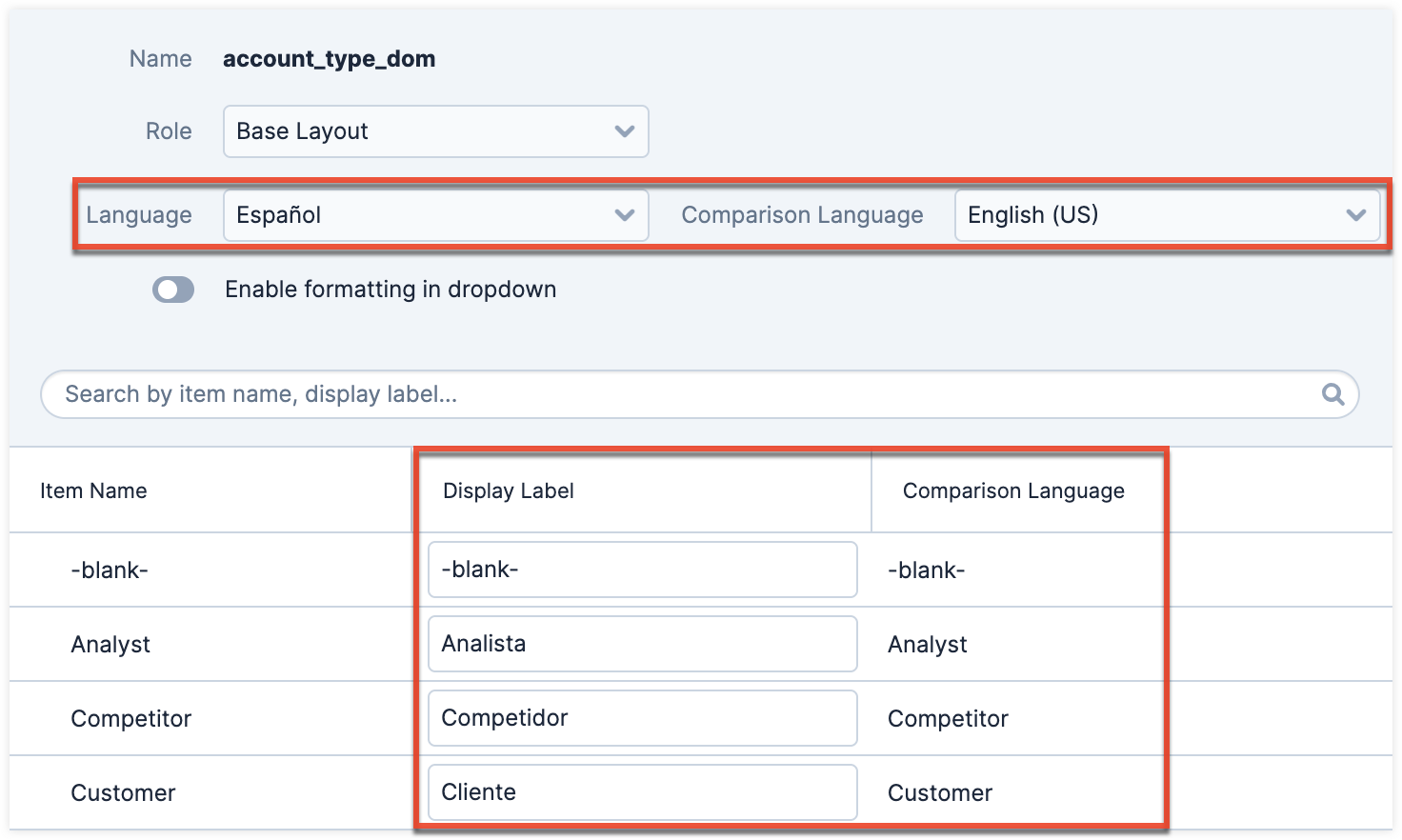This screenshot has height=840, width=1402.
Task: Expand the Language dropdown set to Español
Action: (x=435, y=215)
